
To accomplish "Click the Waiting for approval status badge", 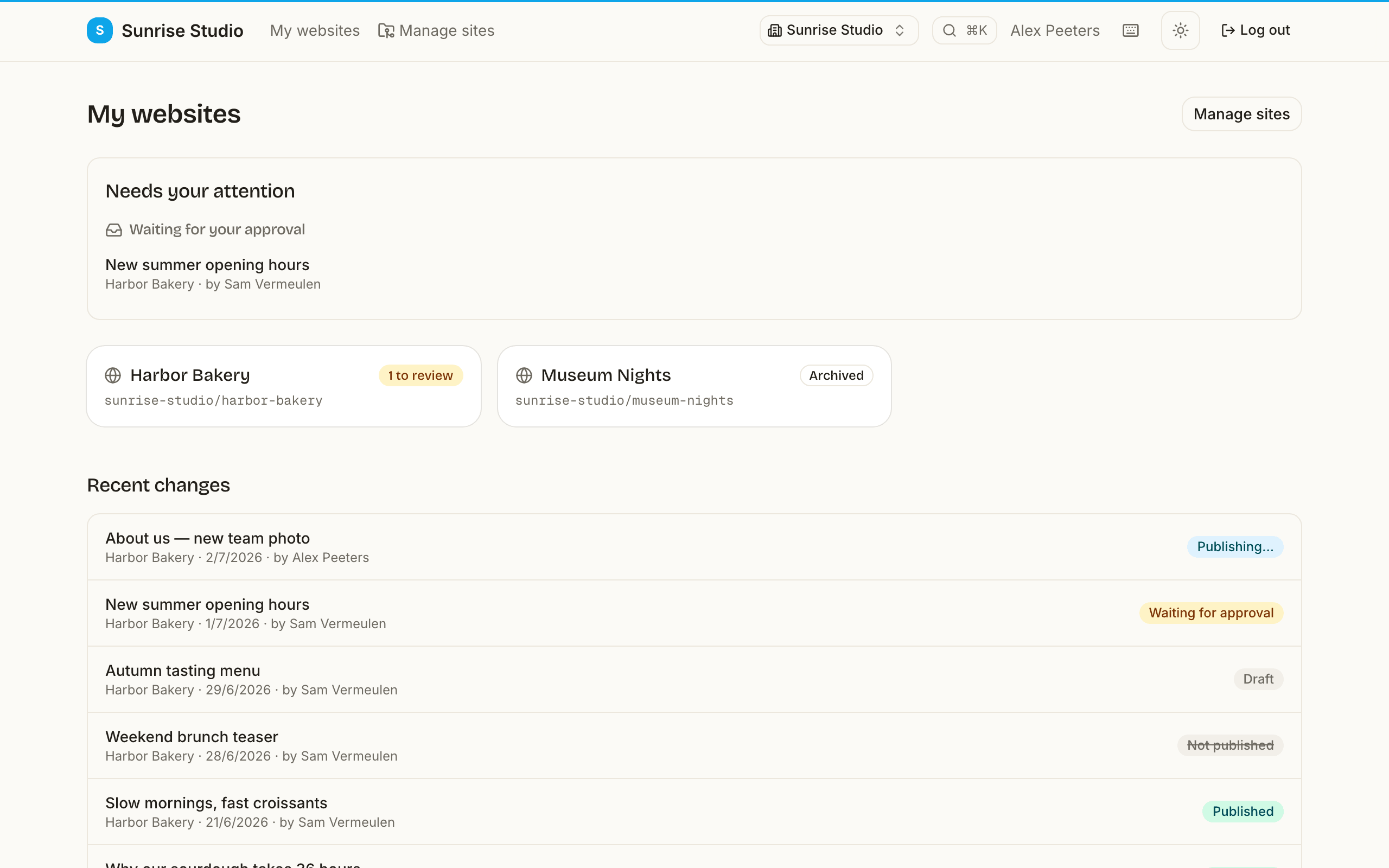I will [x=1211, y=613].
